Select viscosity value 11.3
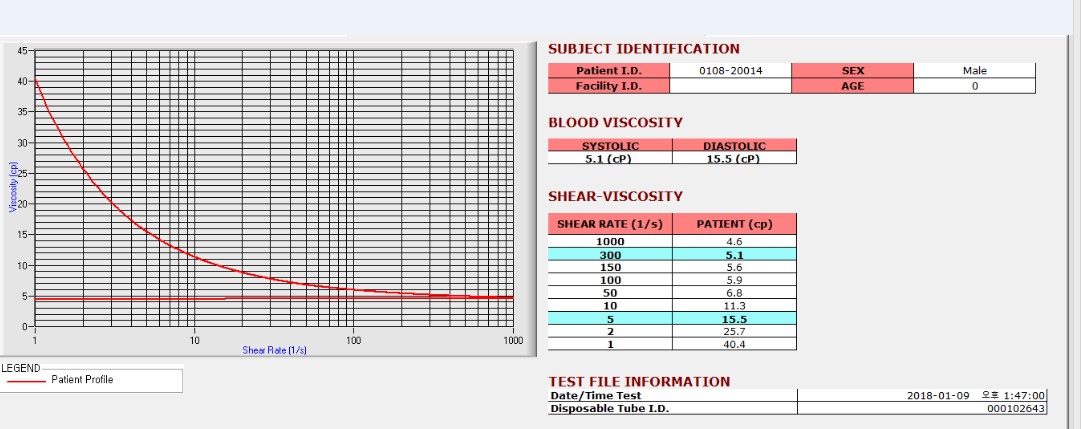 (734, 306)
